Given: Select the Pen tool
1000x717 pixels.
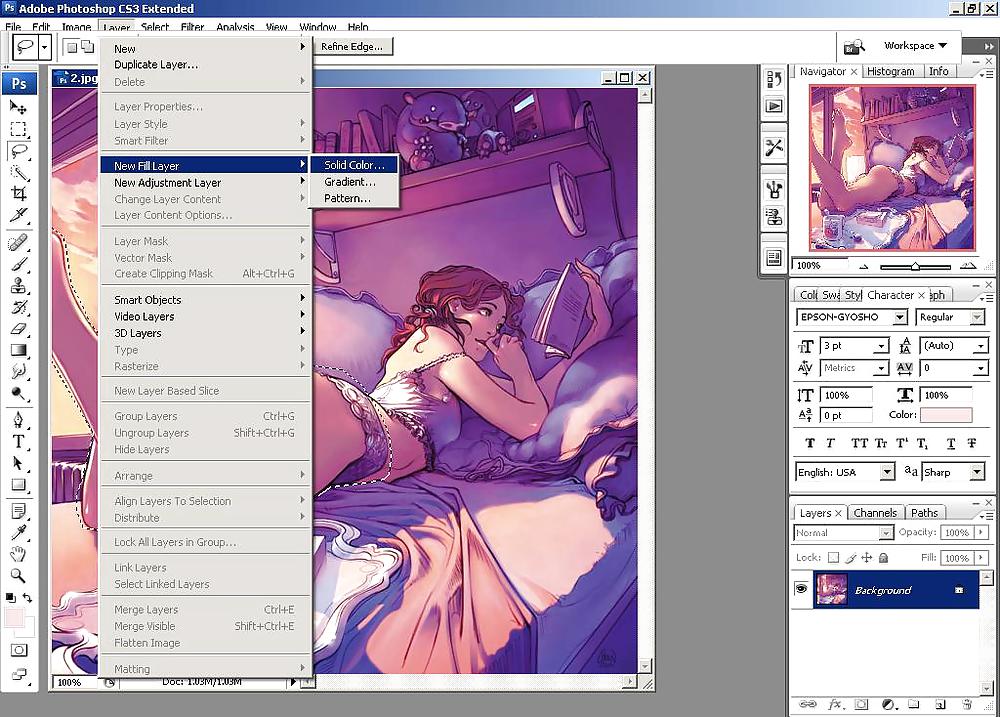Looking at the screenshot, I should 18,419.
